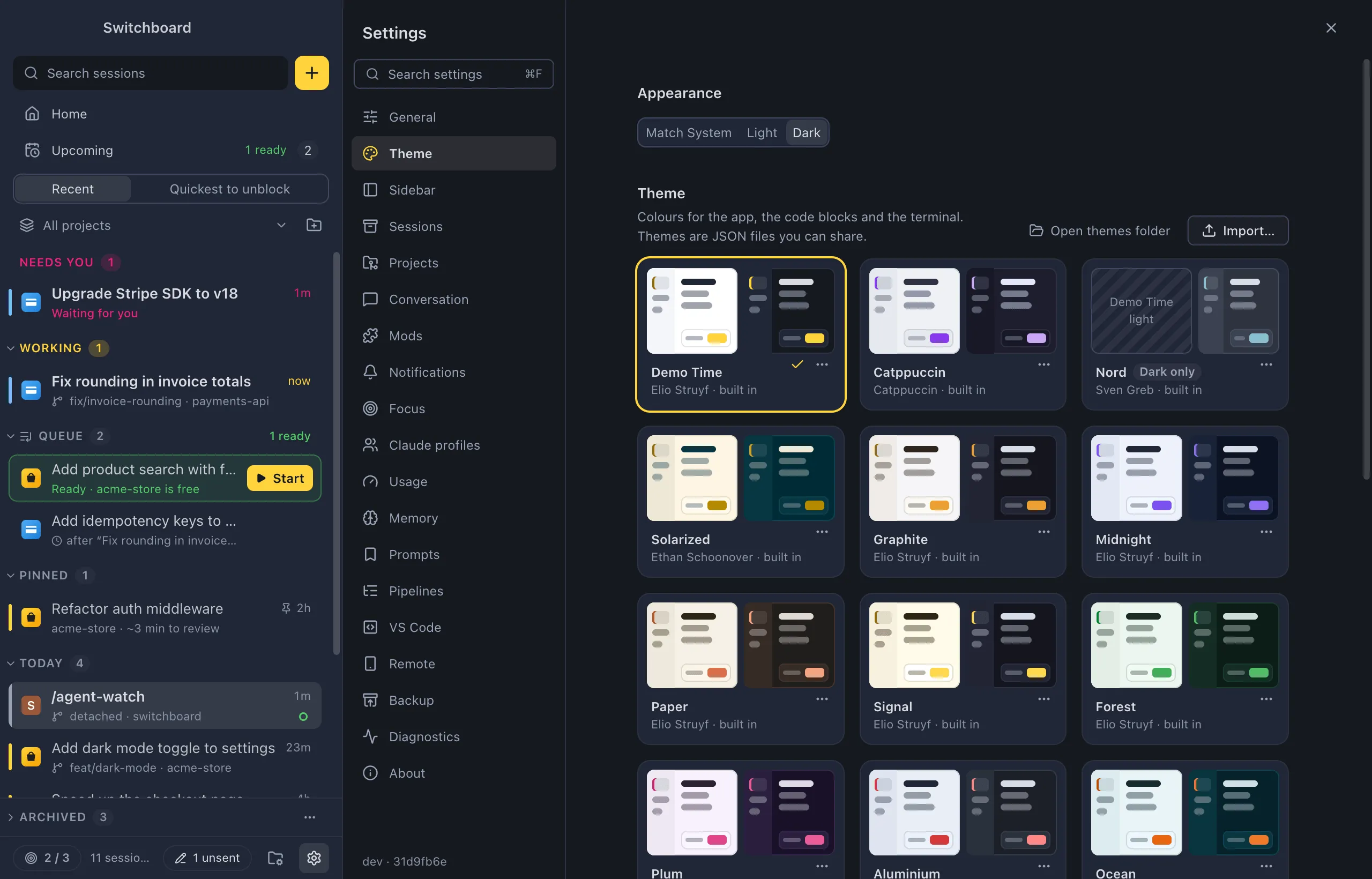This screenshot has height=879, width=1372.
Task: Click the 1 unsent drafts button
Action: [207, 858]
